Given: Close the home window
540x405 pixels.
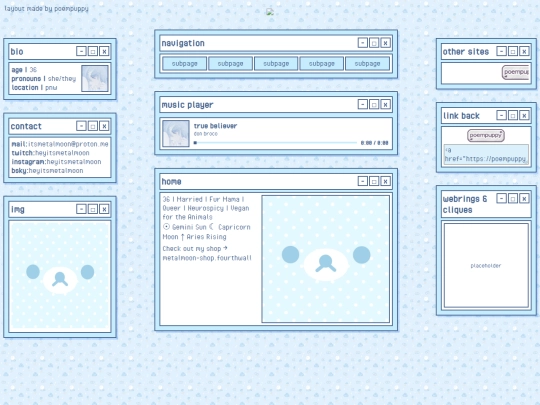Looking at the screenshot, I should coord(385,181).
